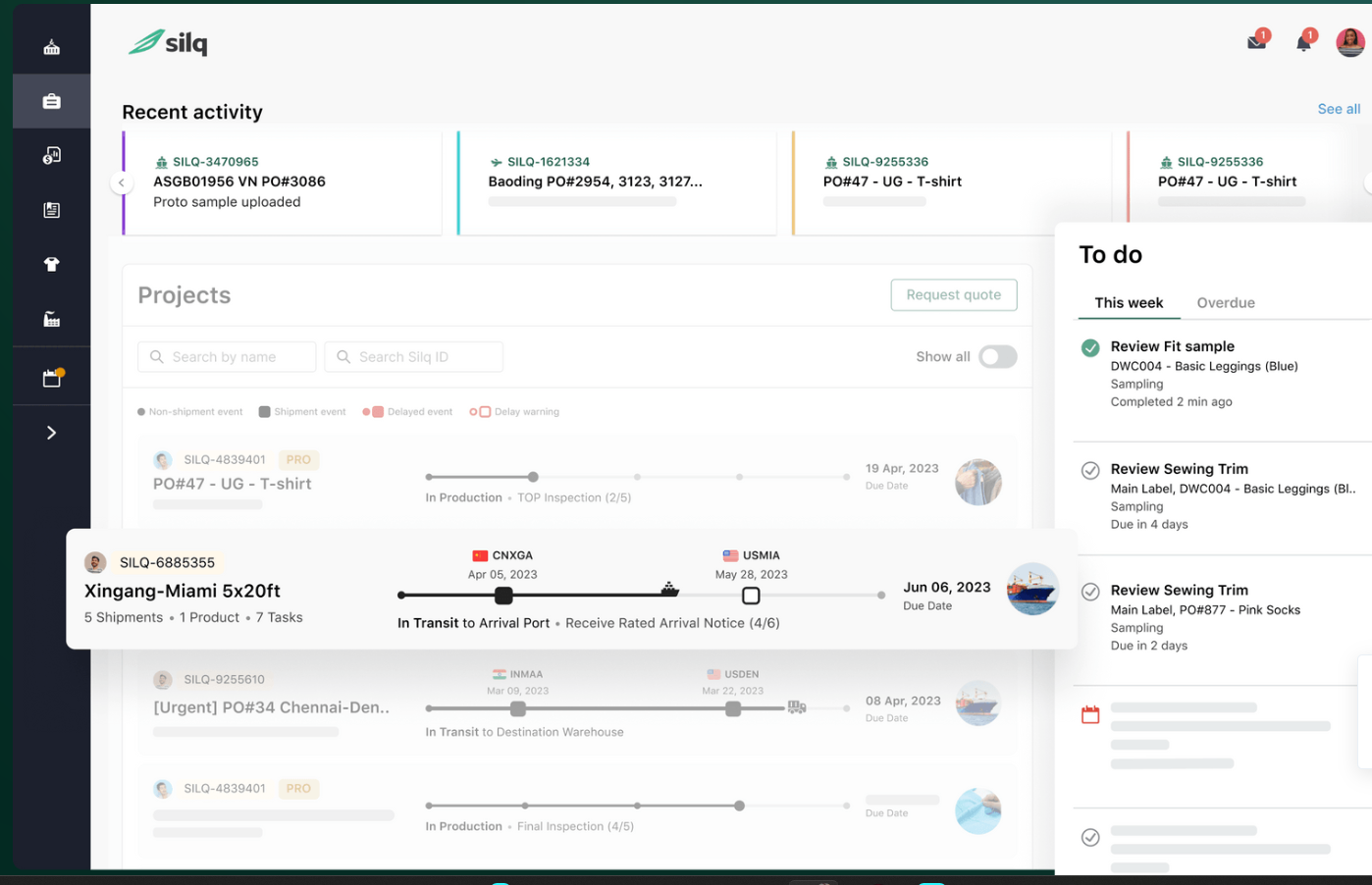Open 'Main Label, PO#877 - Pink Socks' text
The width and height of the screenshot is (1372, 885).
[x=1205, y=610]
